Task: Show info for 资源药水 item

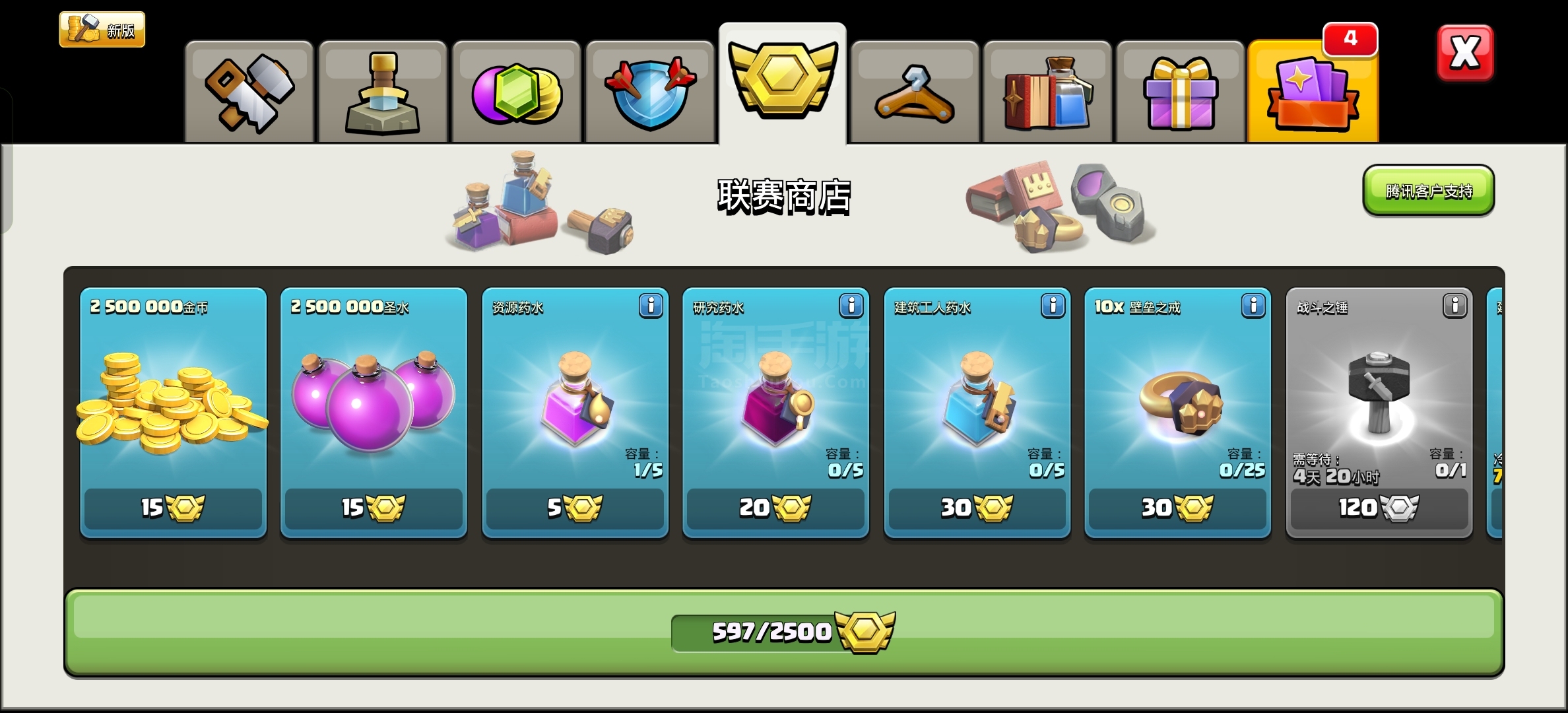Action: [x=651, y=306]
